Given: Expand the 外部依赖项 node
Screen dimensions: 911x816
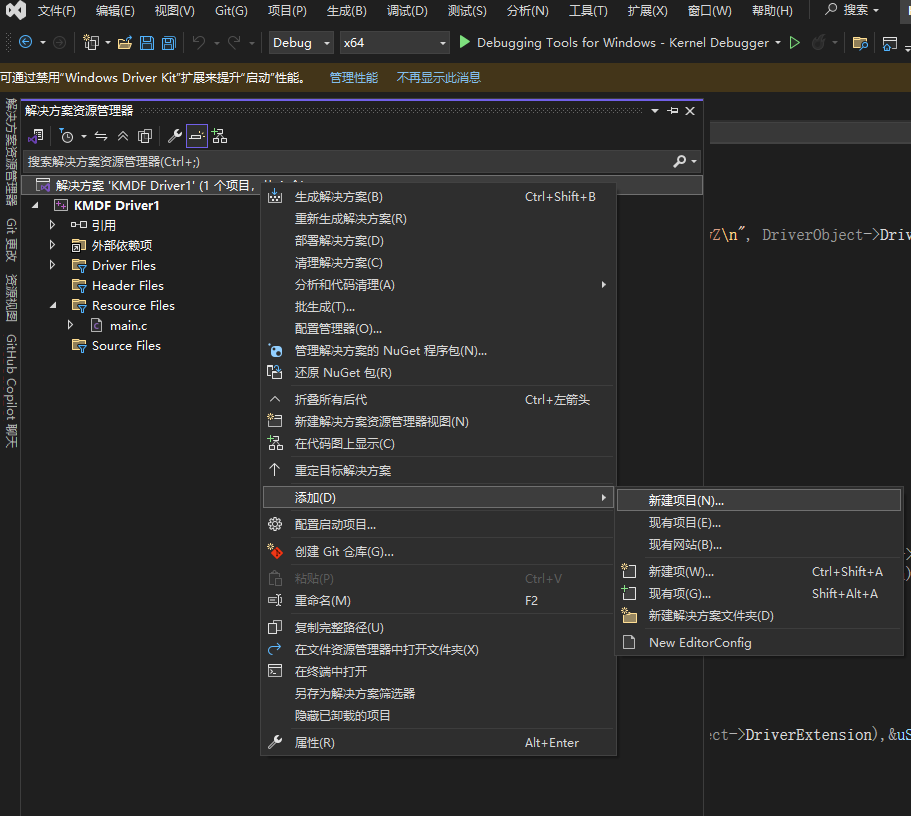Looking at the screenshot, I should (53, 245).
